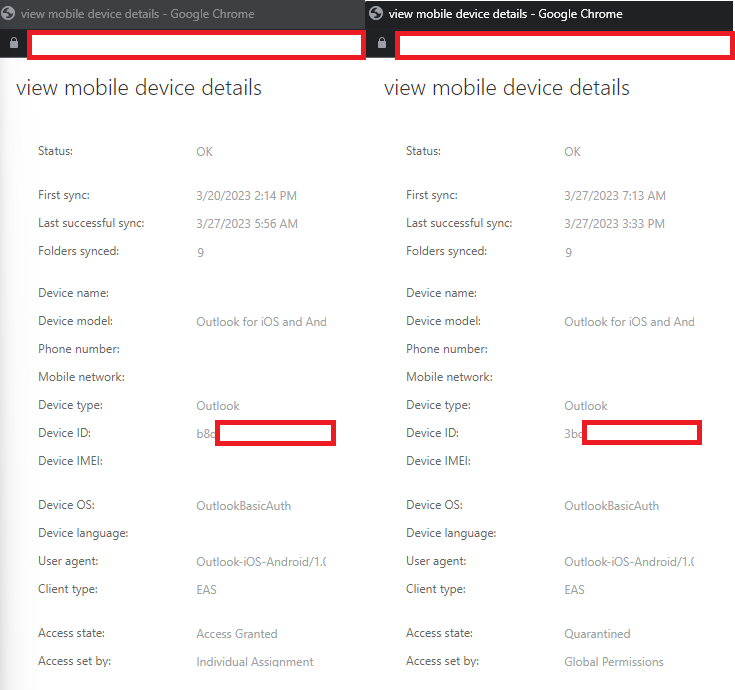The image size is (735, 690).
Task: Click left window Device model Outlook for iOS value
Action: coord(261,322)
